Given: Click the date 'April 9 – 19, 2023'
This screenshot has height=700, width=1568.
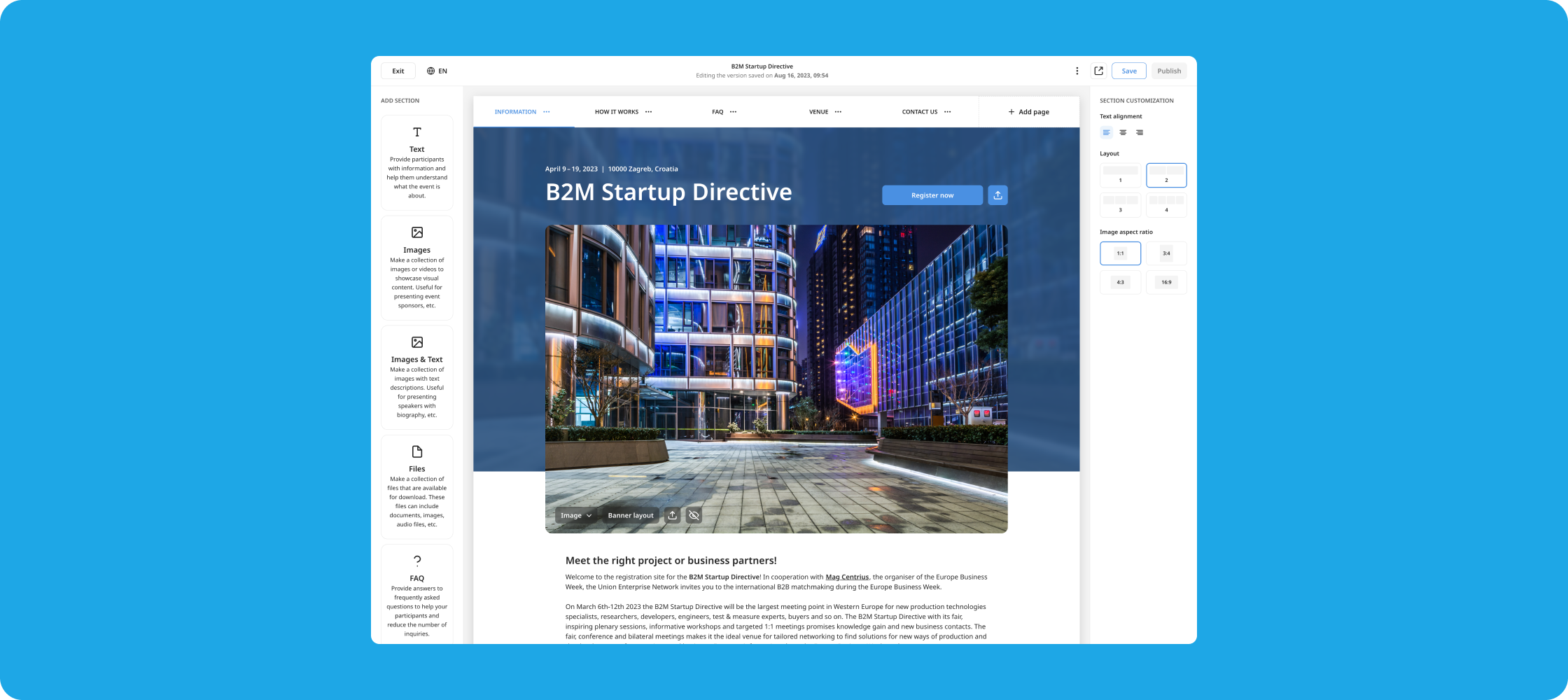Looking at the screenshot, I should 571,169.
